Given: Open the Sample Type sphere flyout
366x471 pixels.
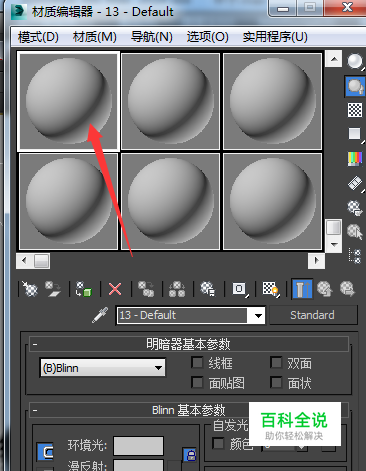Looking at the screenshot, I should (x=355, y=62).
